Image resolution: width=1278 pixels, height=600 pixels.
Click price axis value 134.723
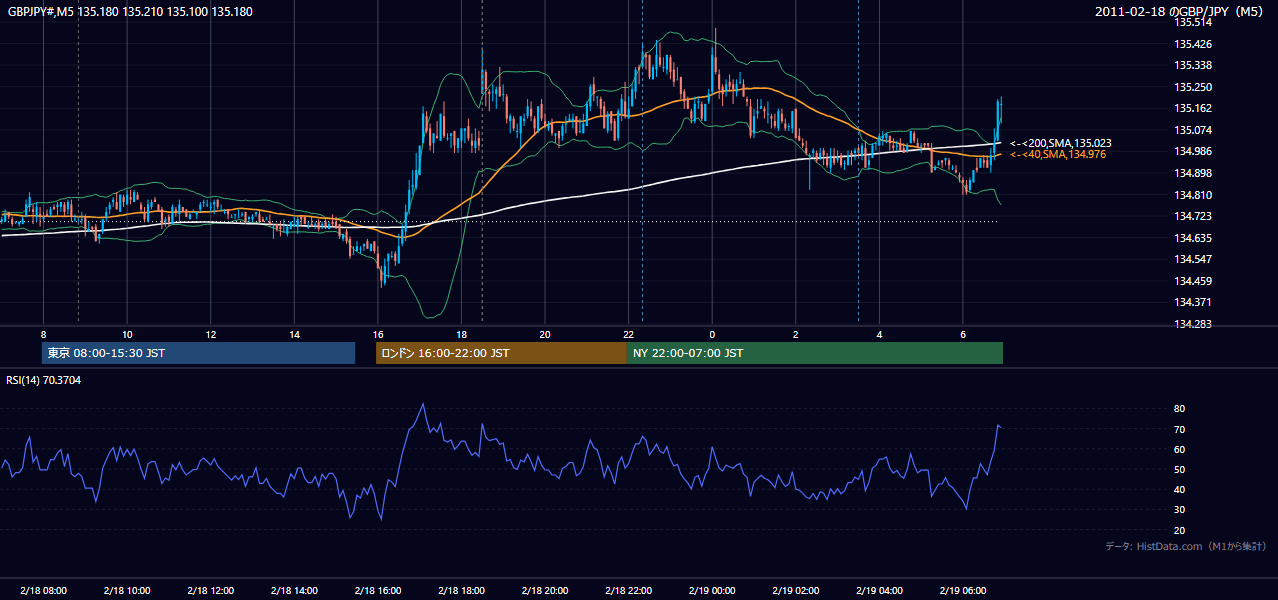1192,216
